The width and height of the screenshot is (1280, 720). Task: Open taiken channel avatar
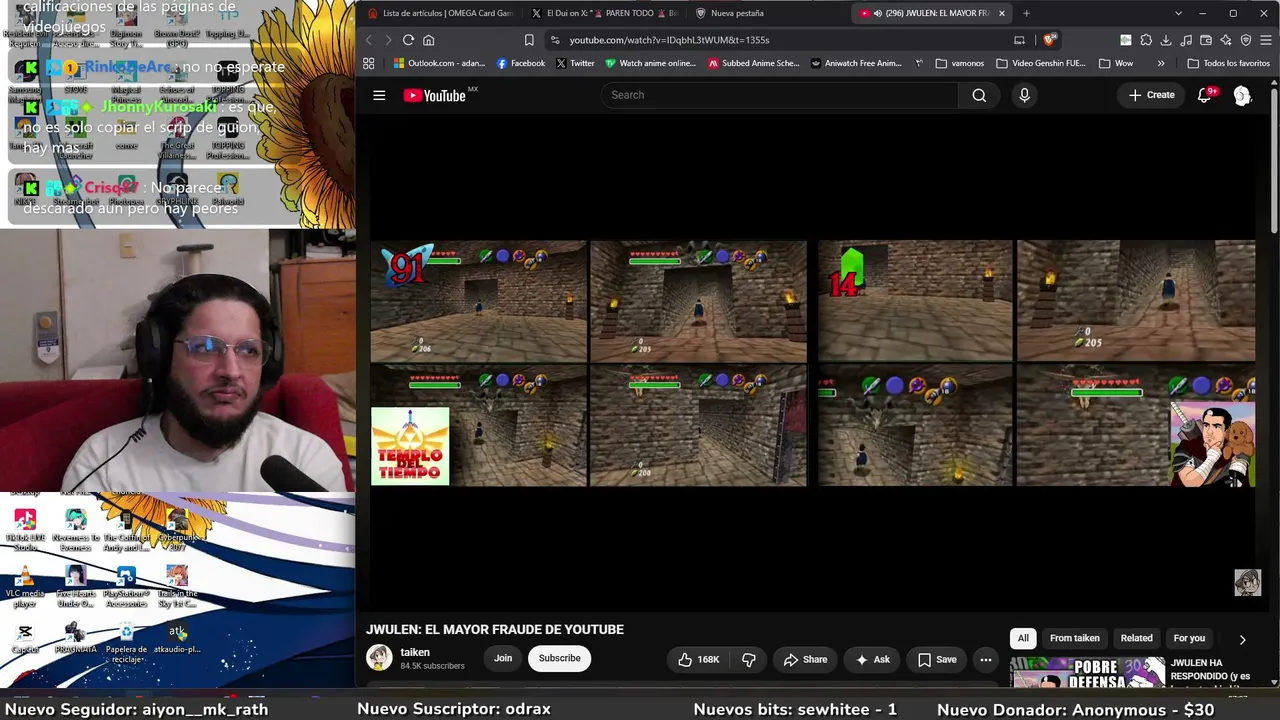379,657
